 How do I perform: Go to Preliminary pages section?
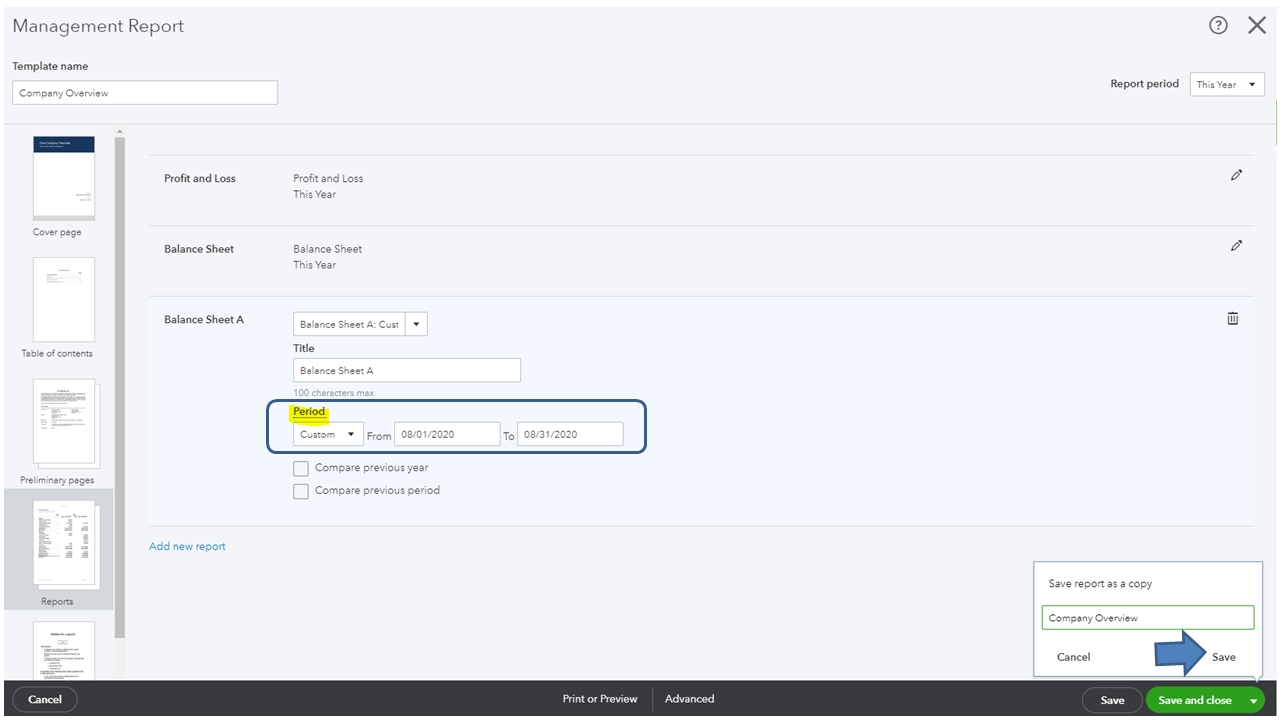click(64, 422)
